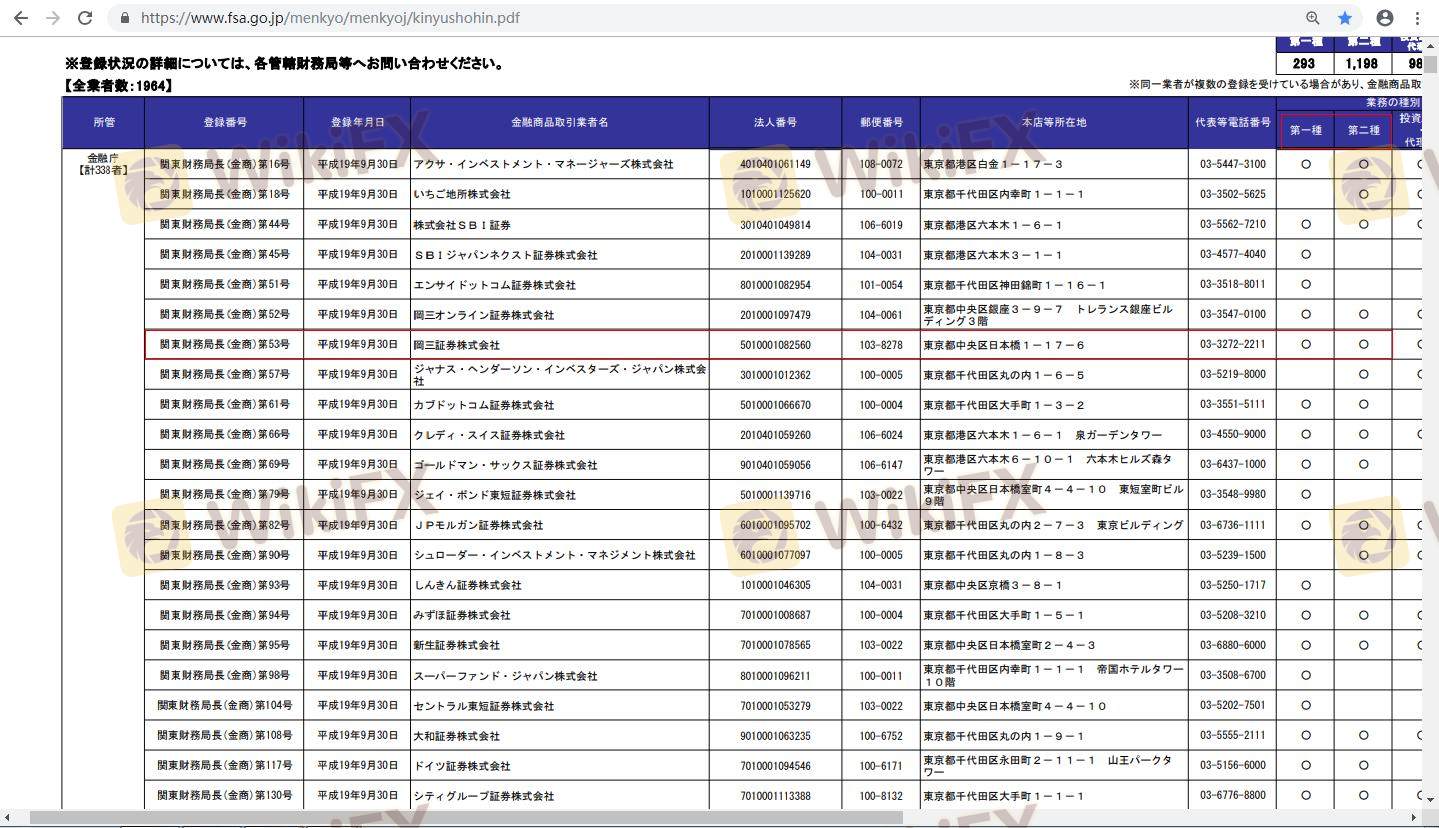Go back to the previous page
This screenshot has width=1439, height=828.
20,18
